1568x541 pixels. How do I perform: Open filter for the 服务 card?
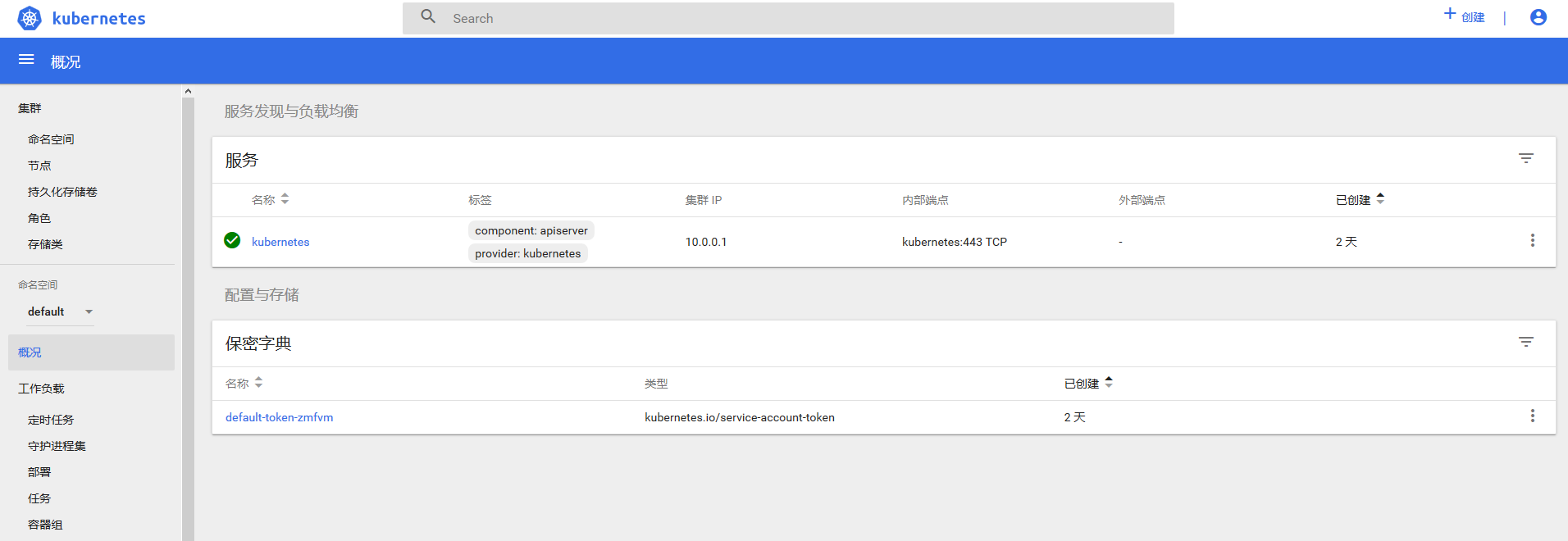click(1525, 158)
